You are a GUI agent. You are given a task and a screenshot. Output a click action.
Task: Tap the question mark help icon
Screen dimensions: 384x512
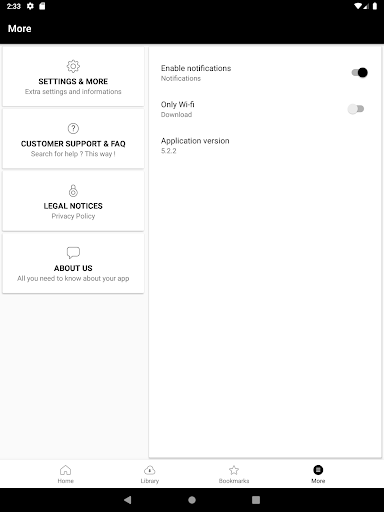(73, 128)
